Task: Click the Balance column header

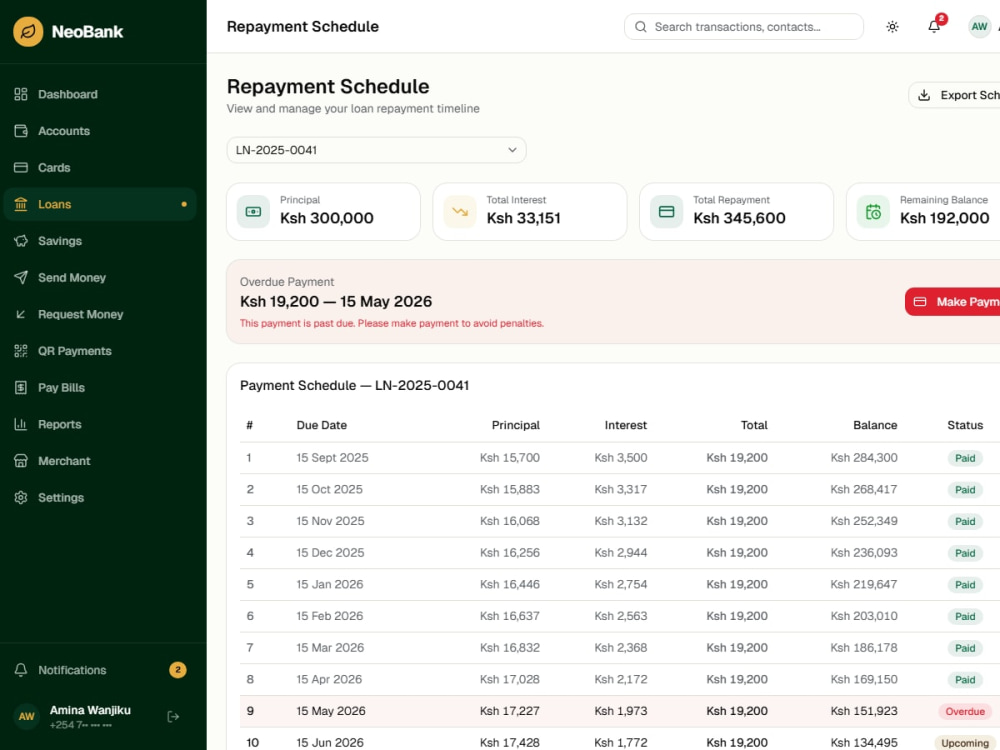Action: pos(875,425)
